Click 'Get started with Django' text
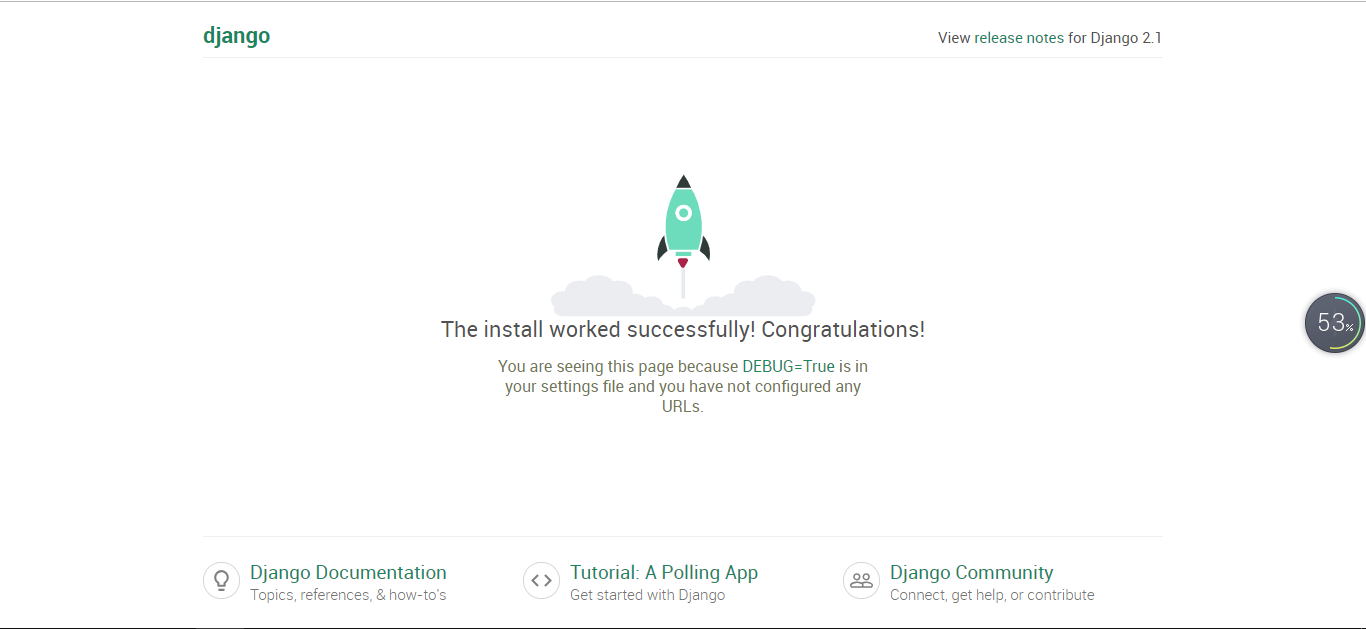This screenshot has width=1366, height=629. 647,595
